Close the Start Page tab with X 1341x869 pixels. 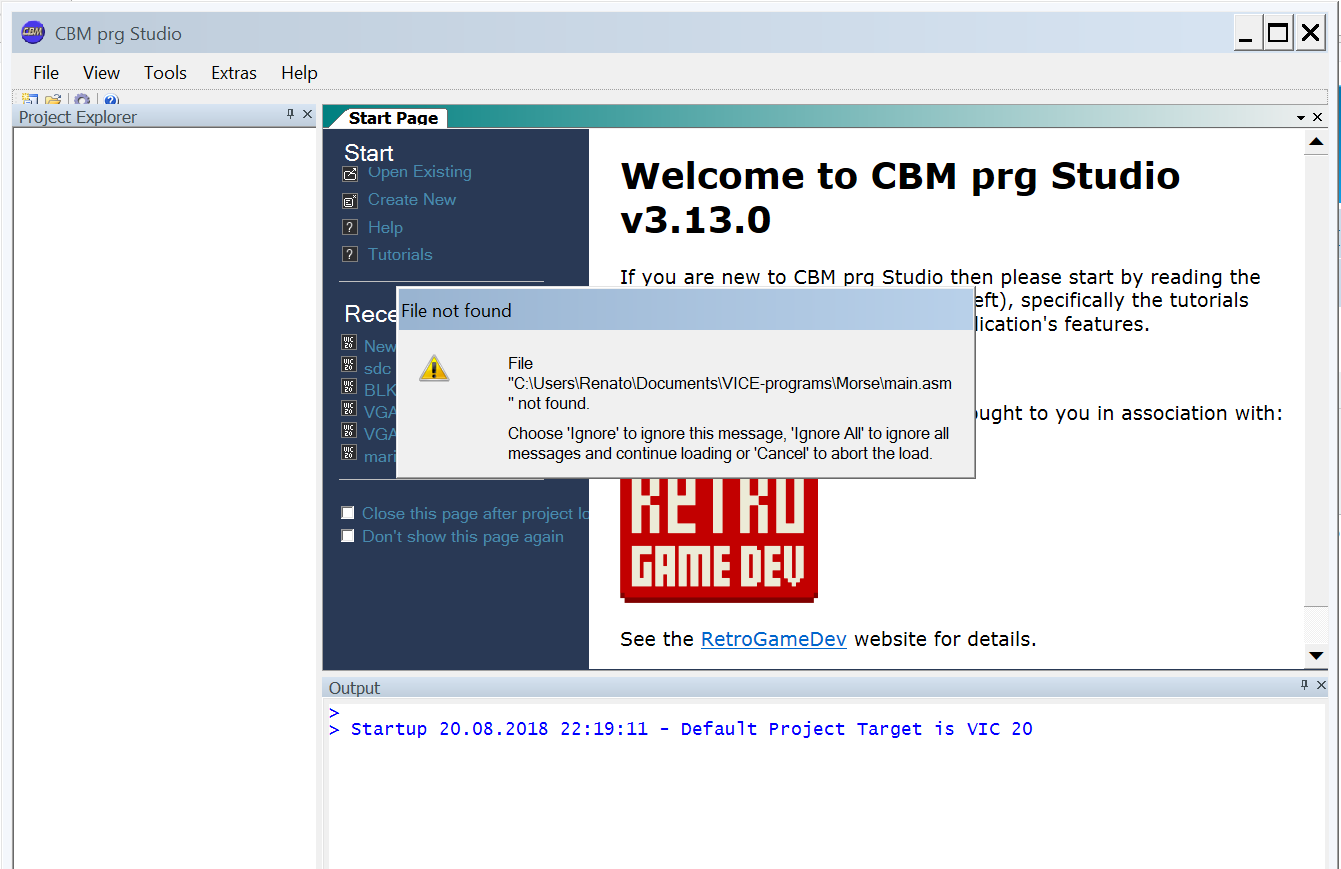(x=1318, y=117)
